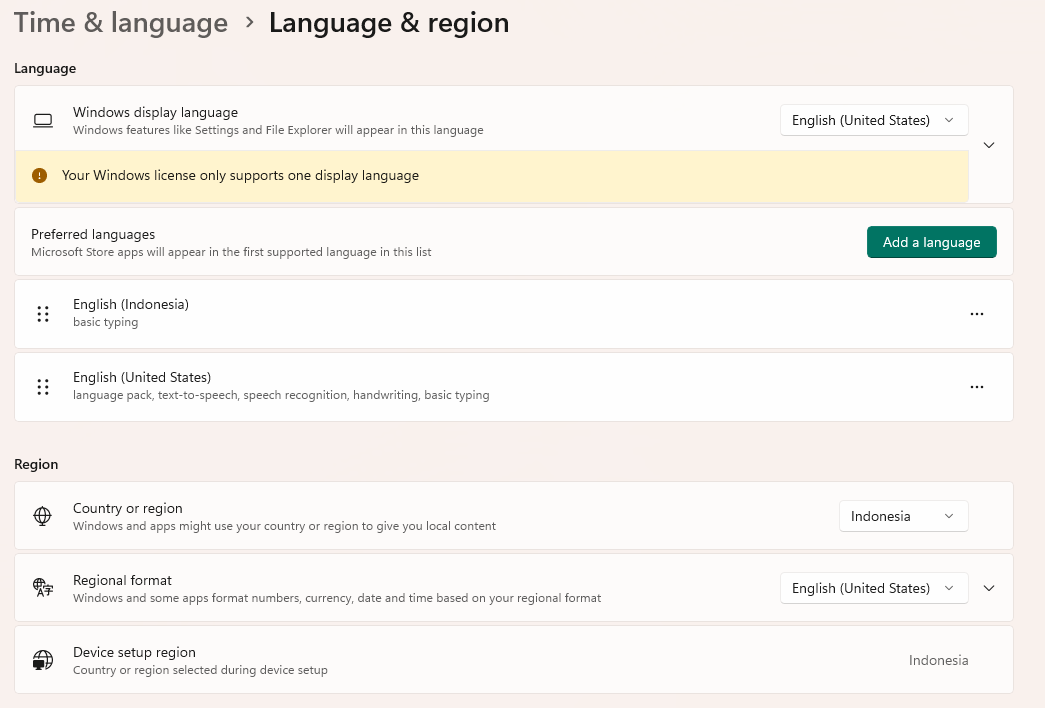Click the laptop icon beside Windows display language

43,120
